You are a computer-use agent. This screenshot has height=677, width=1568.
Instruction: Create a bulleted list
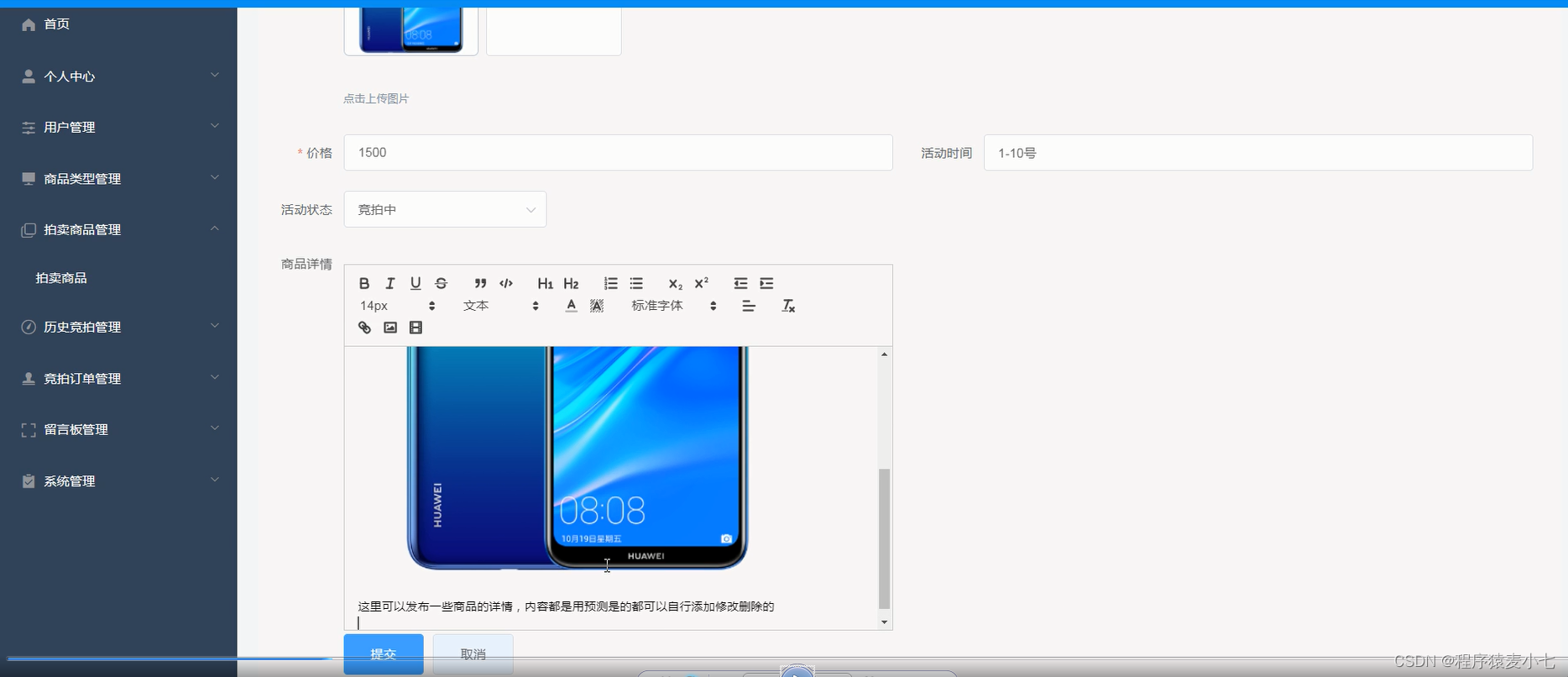(x=636, y=284)
